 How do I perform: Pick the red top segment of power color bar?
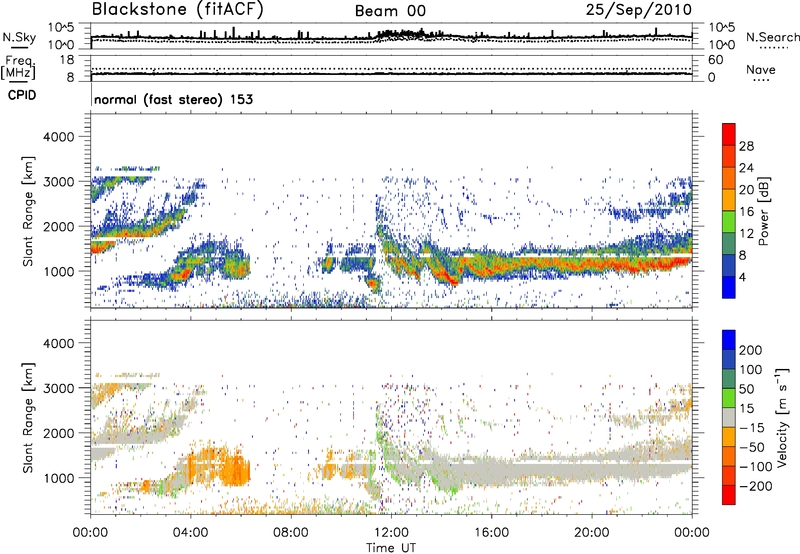[729, 135]
